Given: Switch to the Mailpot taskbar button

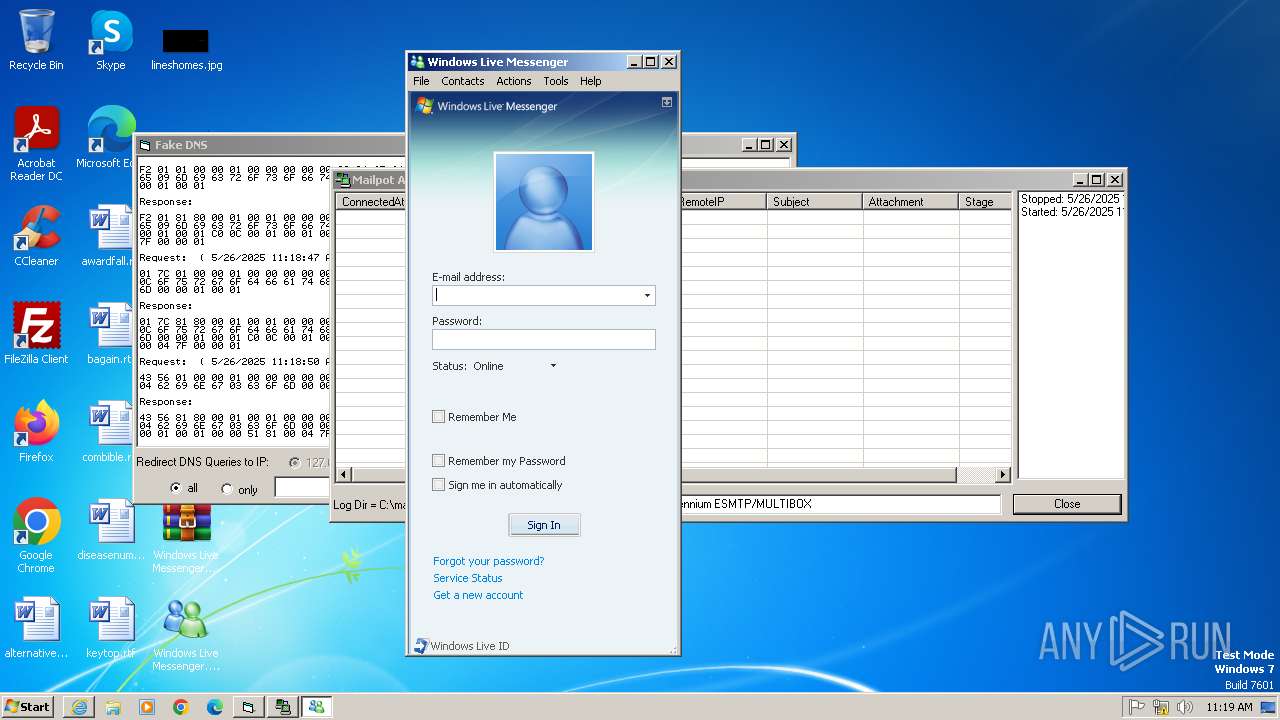Looking at the screenshot, I should [283, 707].
